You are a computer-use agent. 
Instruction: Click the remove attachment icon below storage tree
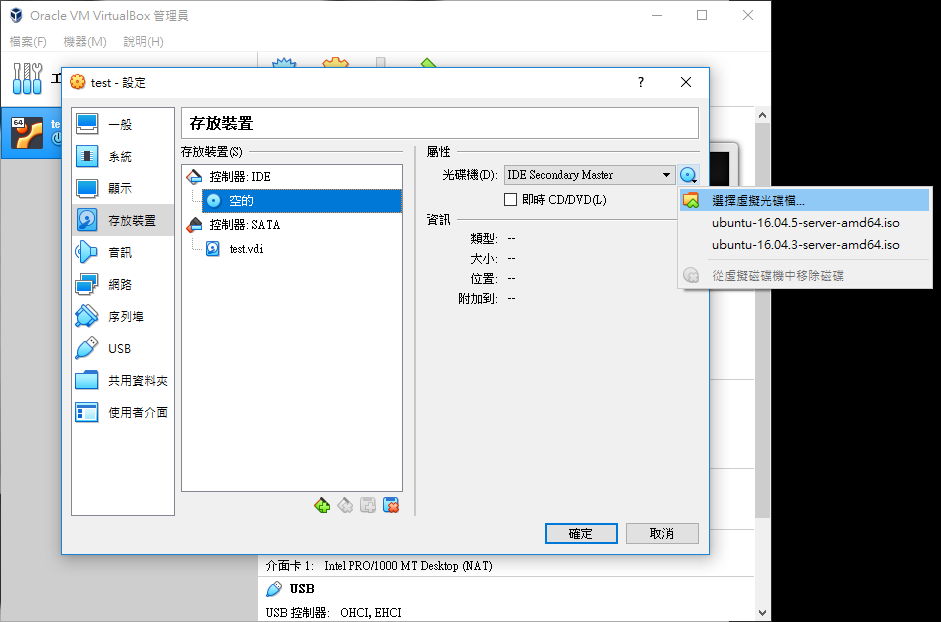(x=391, y=506)
